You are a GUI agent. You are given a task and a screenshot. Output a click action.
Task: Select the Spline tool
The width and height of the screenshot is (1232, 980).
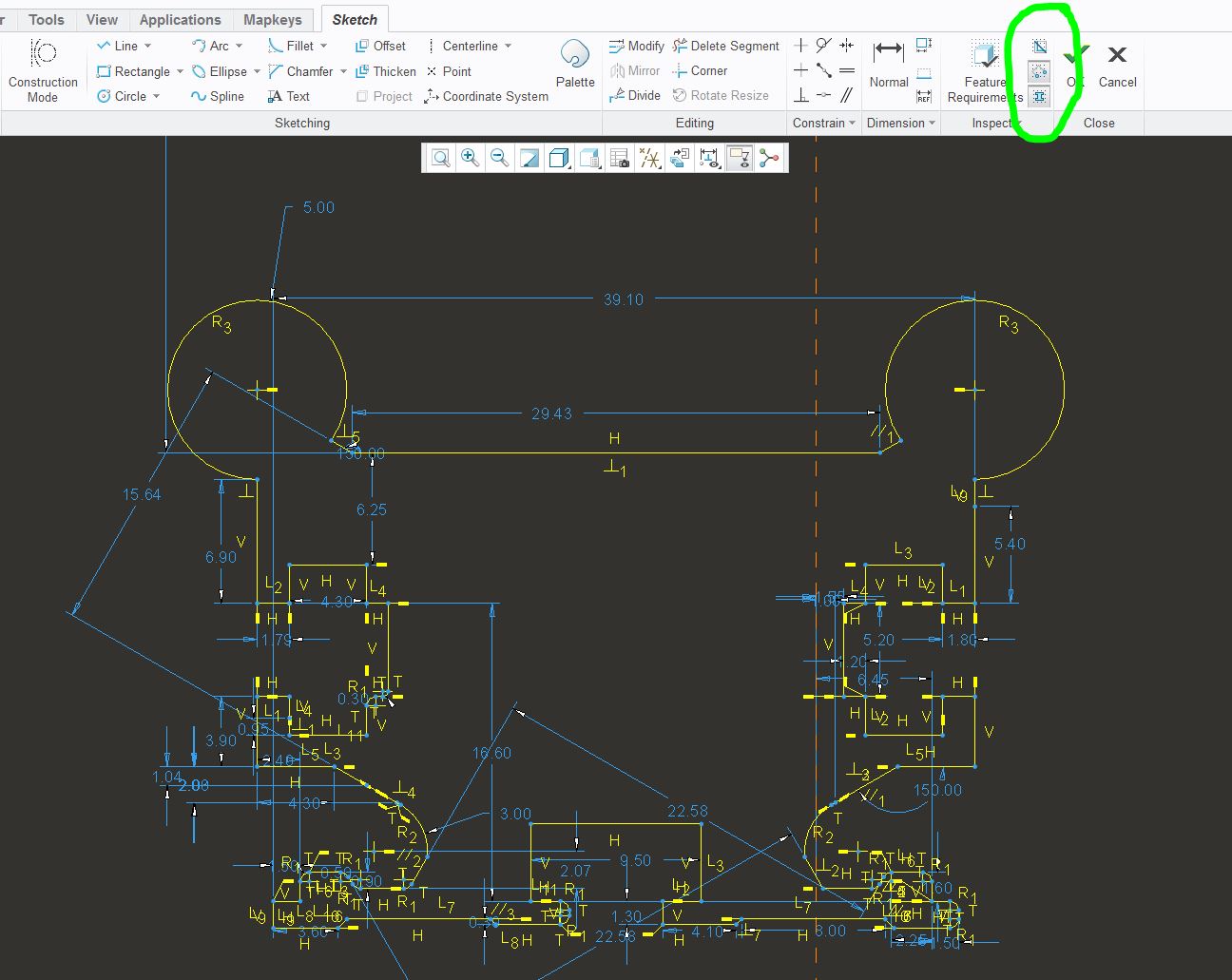(218, 96)
